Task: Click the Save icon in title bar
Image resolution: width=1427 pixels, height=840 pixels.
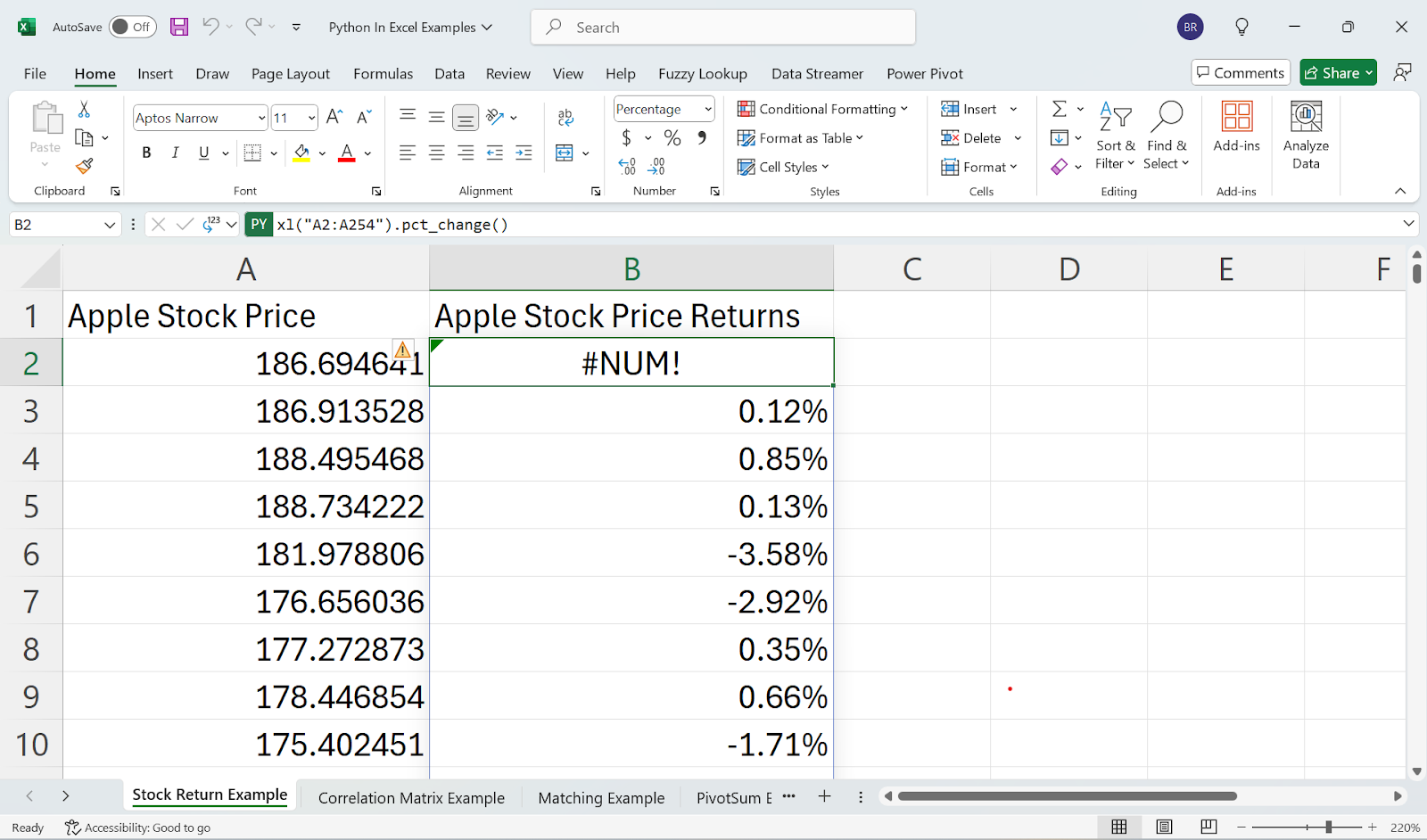Action: tap(179, 27)
